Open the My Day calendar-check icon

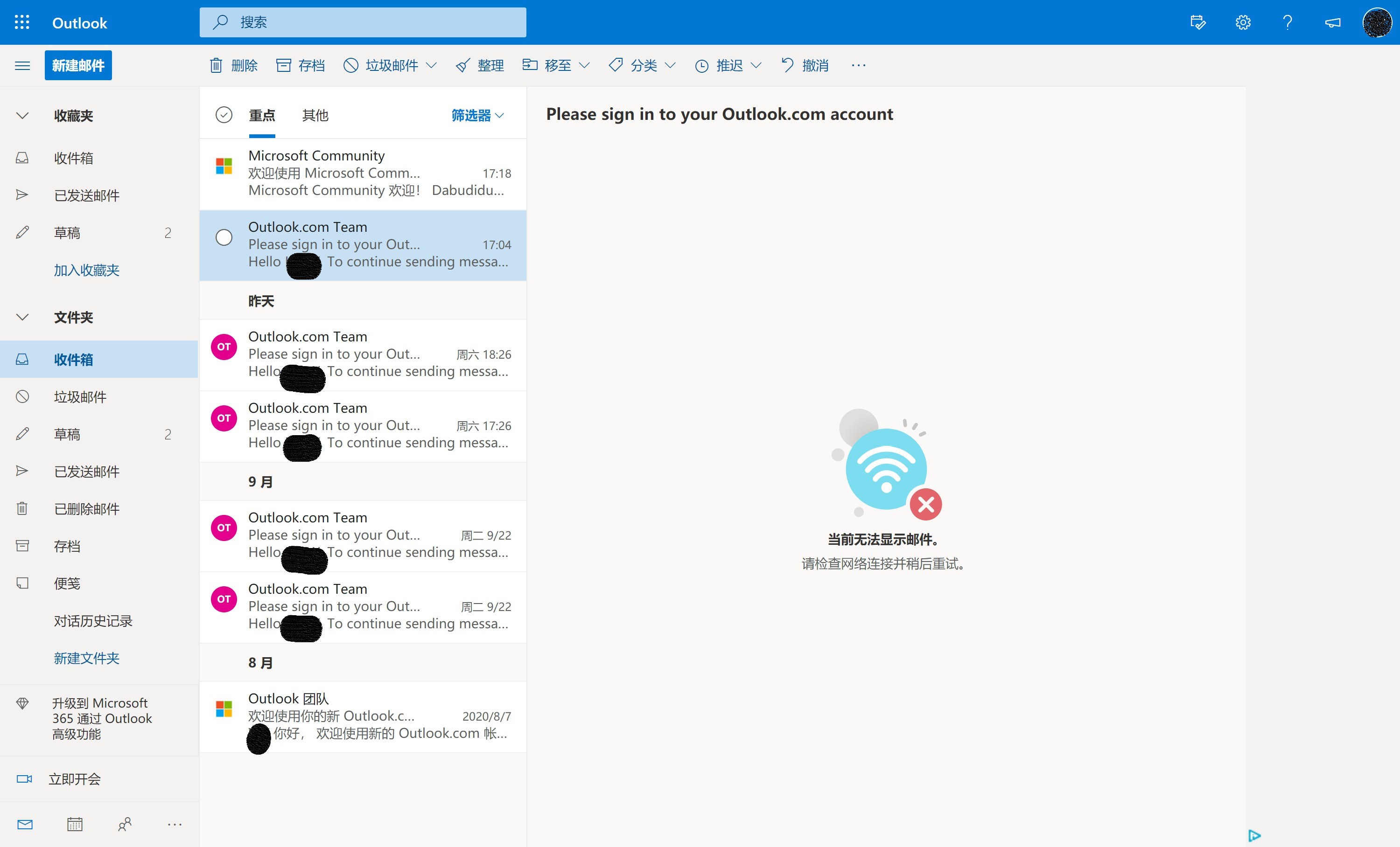pos(1198,23)
